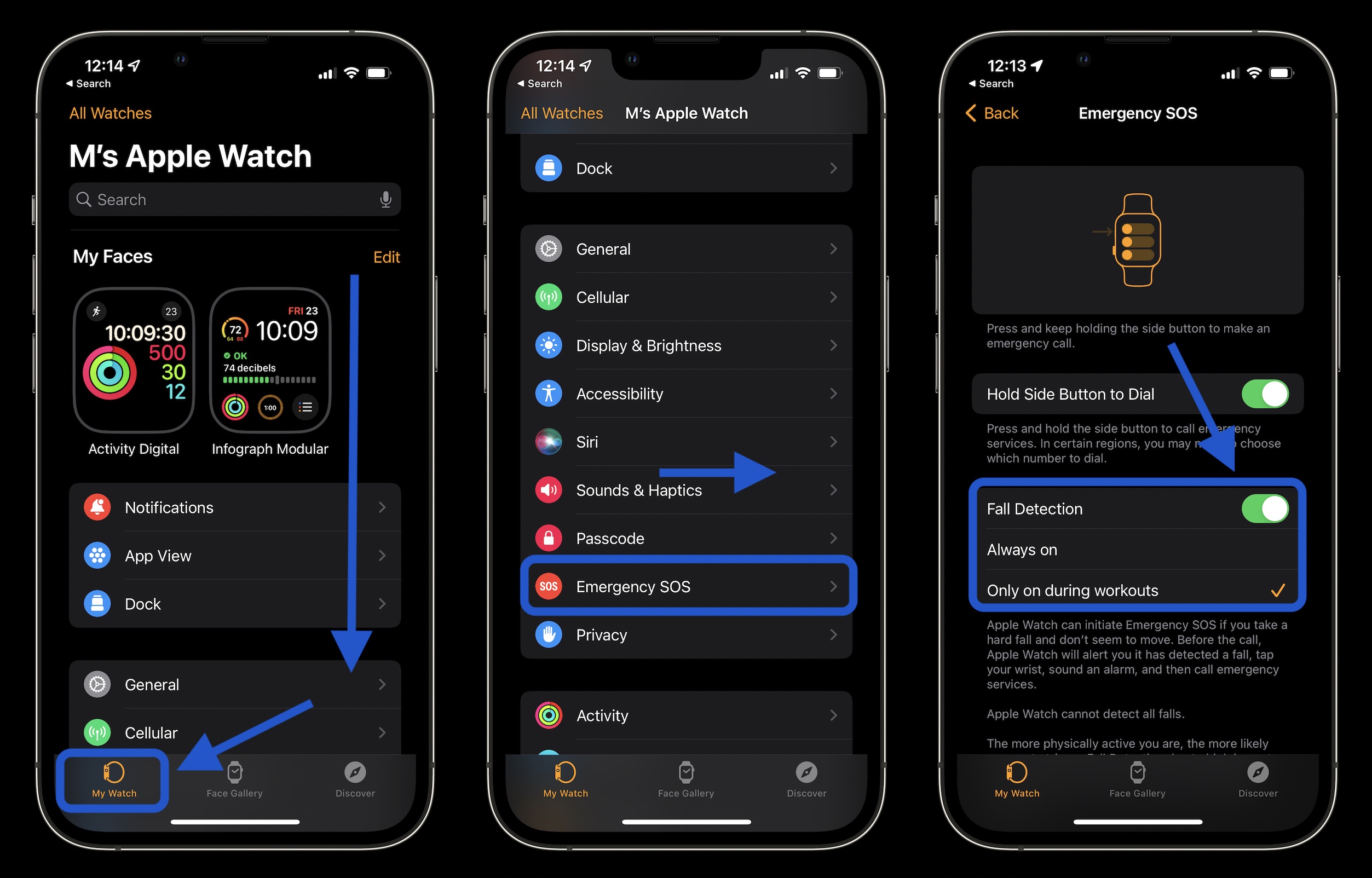Expand the Display & Brightness settings row
Image resolution: width=1372 pixels, height=878 pixels.
[x=687, y=346]
